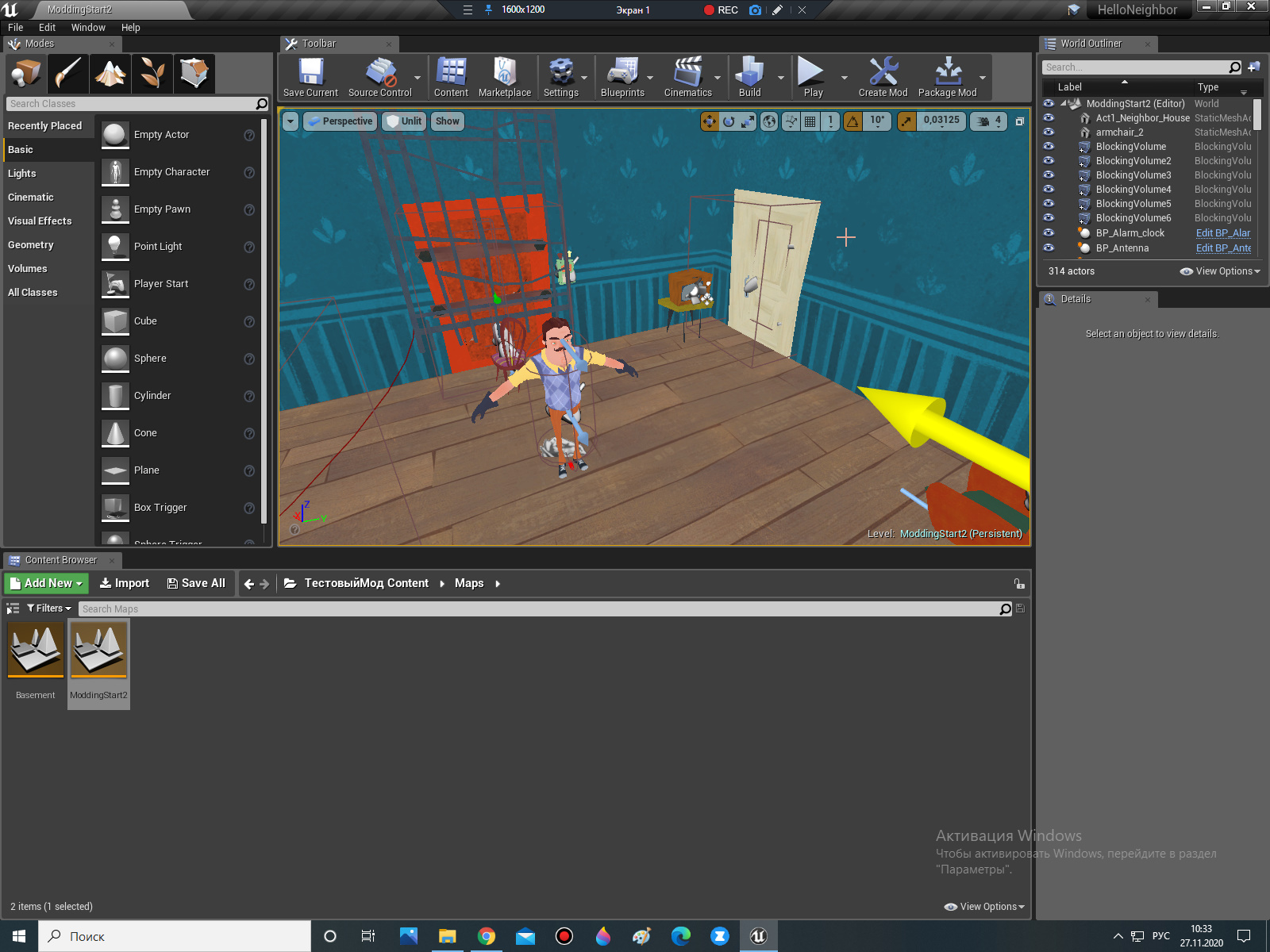Click Create Mod in toolbar
The image size is (1270, 952).
point(883,78)
